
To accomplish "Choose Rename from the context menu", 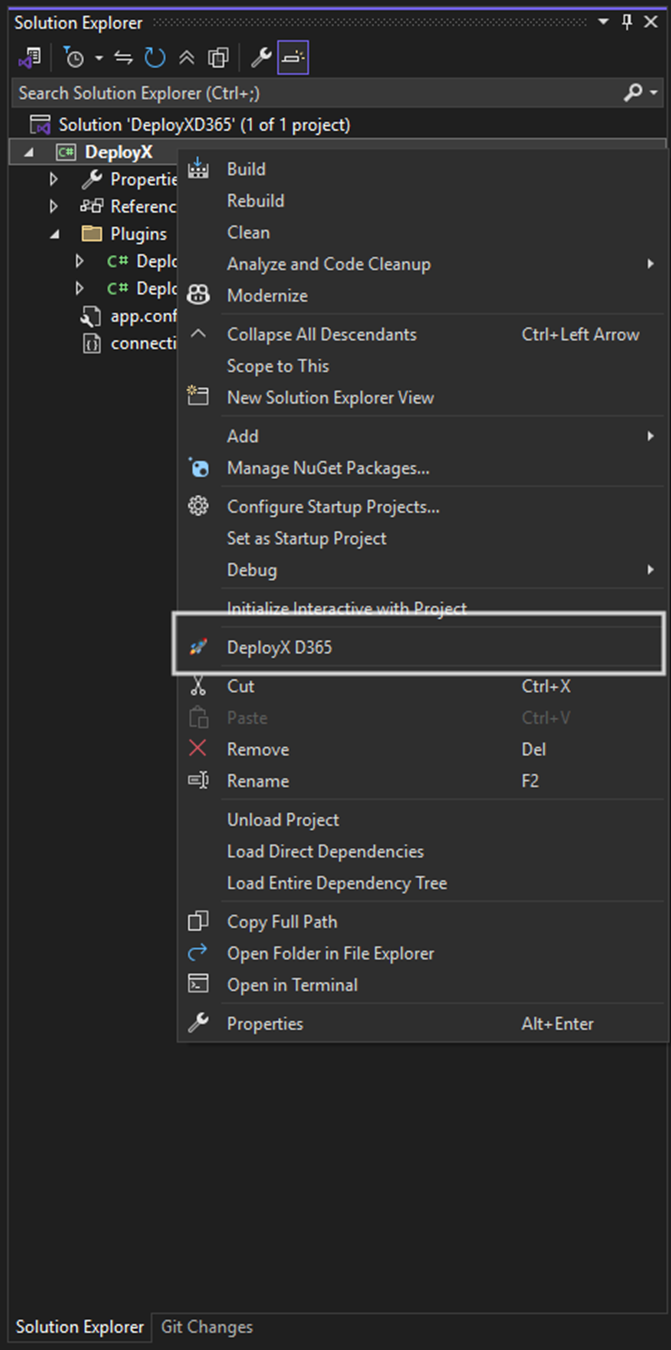I will (258, 781).
